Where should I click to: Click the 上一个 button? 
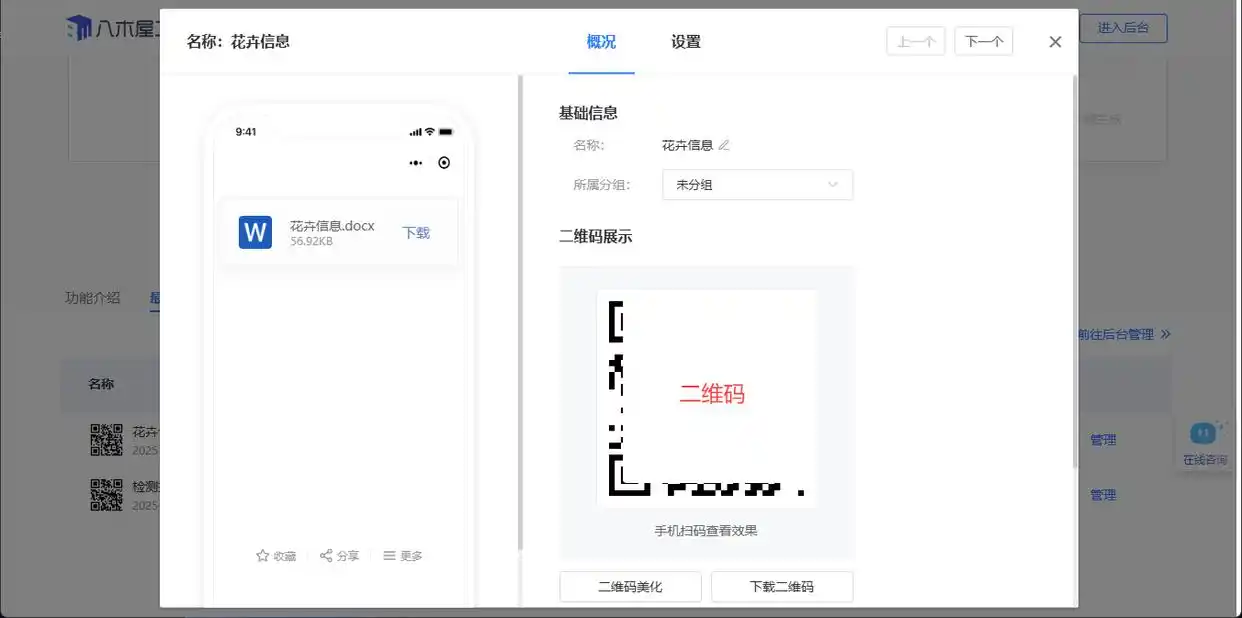click(916, 42)
